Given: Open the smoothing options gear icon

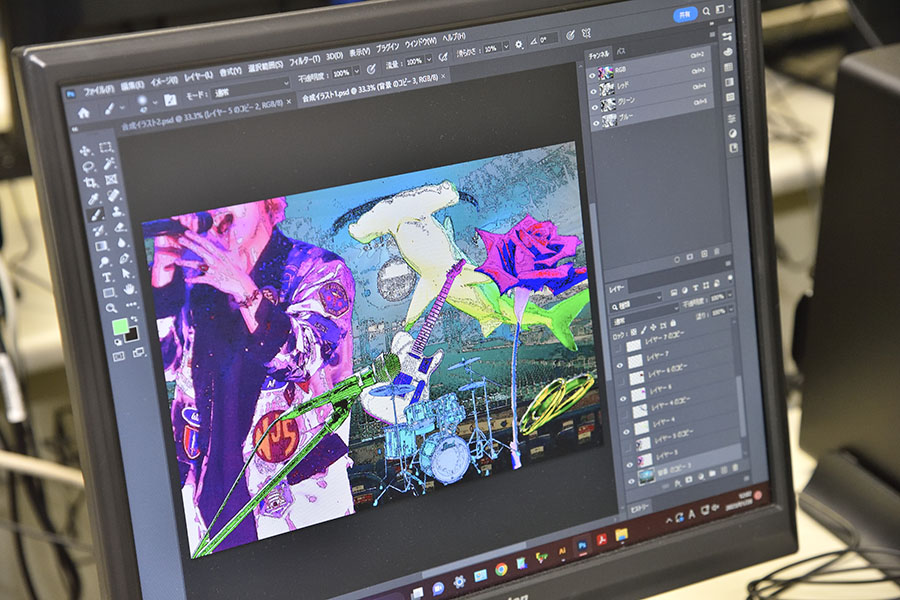Looking at the screenshot, I should coord(519,44).
